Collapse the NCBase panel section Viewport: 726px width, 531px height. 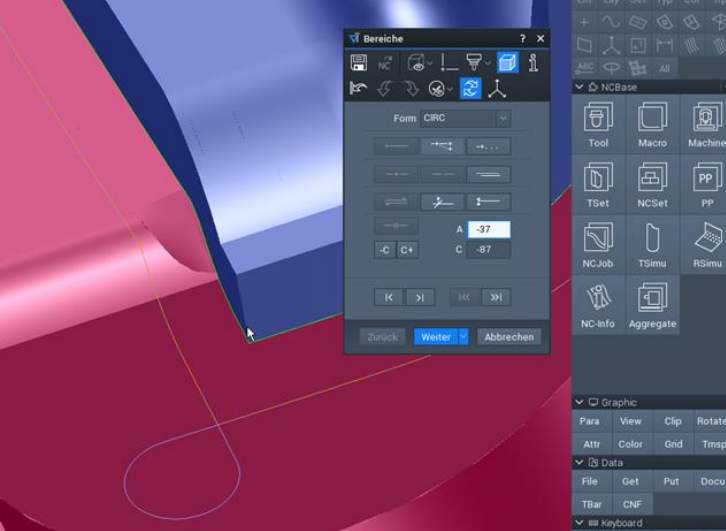pos(580,87)
